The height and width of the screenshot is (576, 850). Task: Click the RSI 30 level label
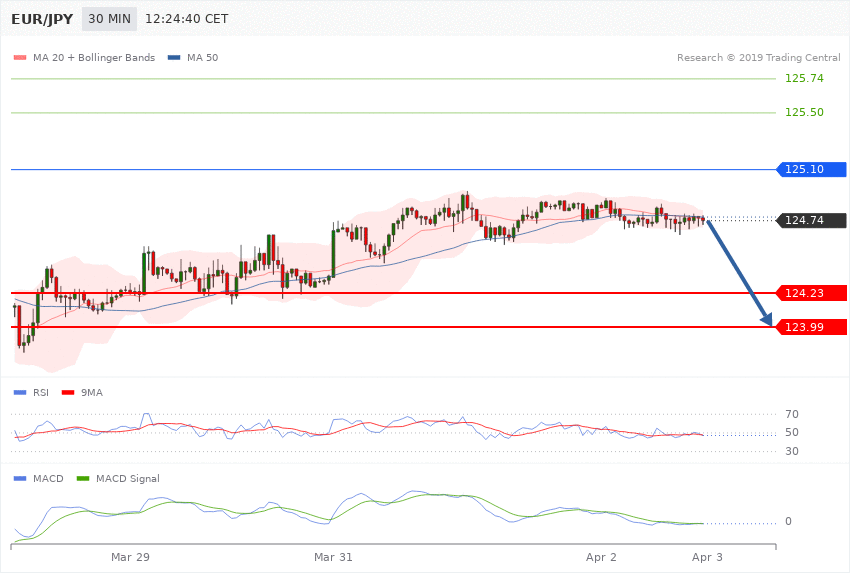pyautogui.click(x=791, y=451)
